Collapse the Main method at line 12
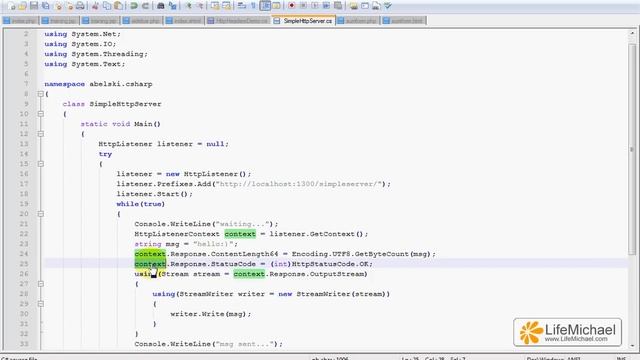The height and width of the screenshot is (360, 640). pyautogui.click(x=40, y=134)
